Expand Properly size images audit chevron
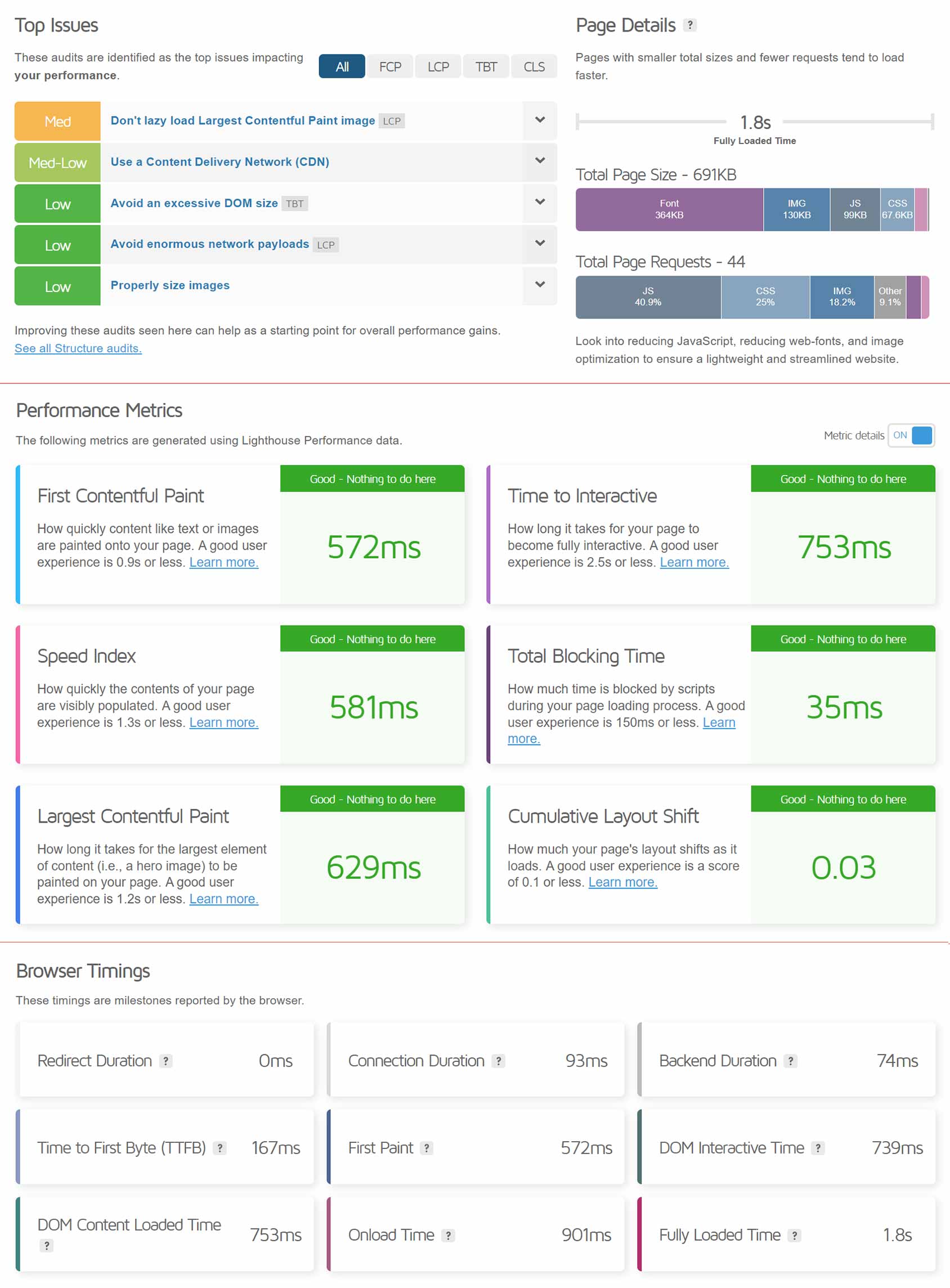Screen dimensions: 950x1288 pyautogui.click(x=539, y=285)
